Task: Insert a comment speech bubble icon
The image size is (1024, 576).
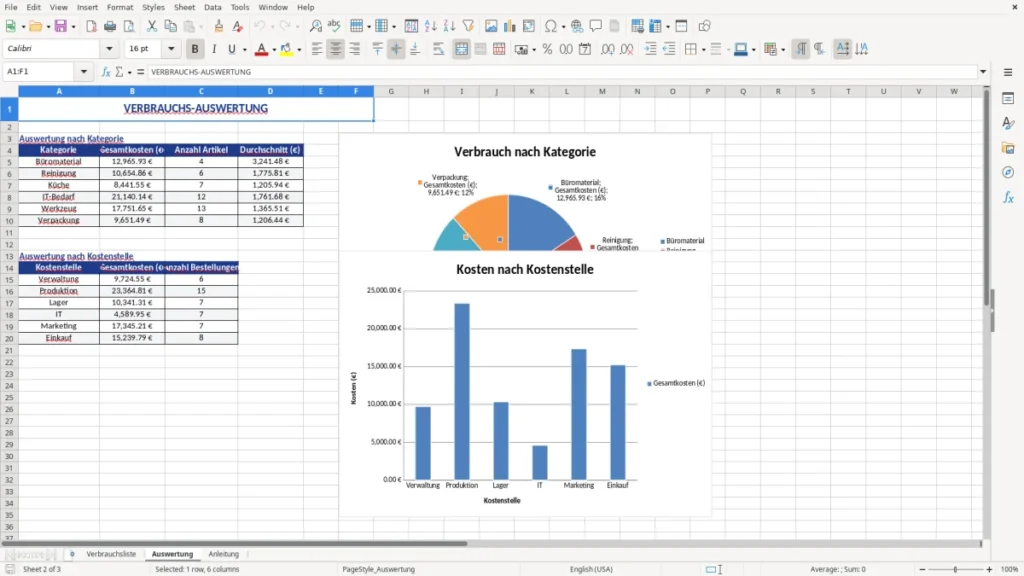Action: point(596,26)
